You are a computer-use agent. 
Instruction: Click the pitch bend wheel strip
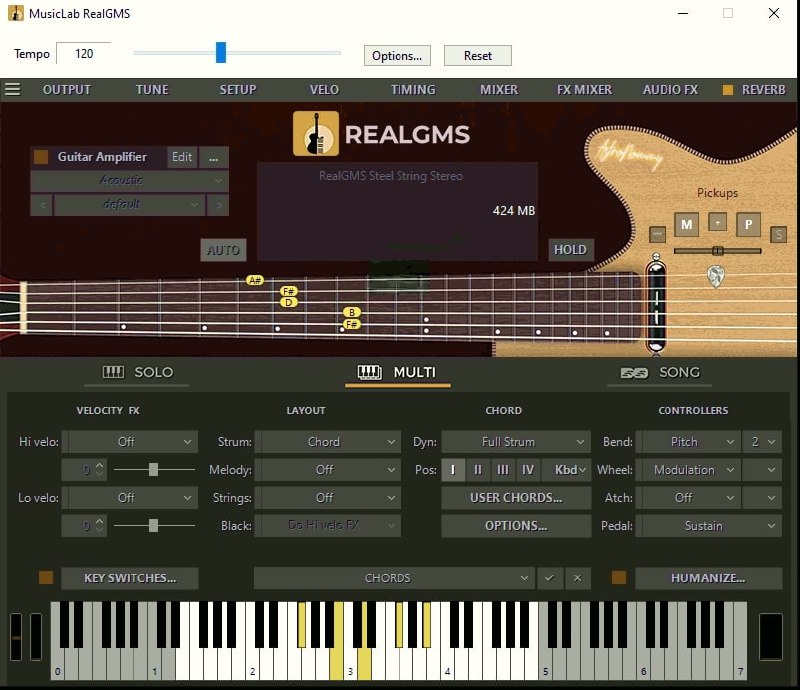pos(16,636)
